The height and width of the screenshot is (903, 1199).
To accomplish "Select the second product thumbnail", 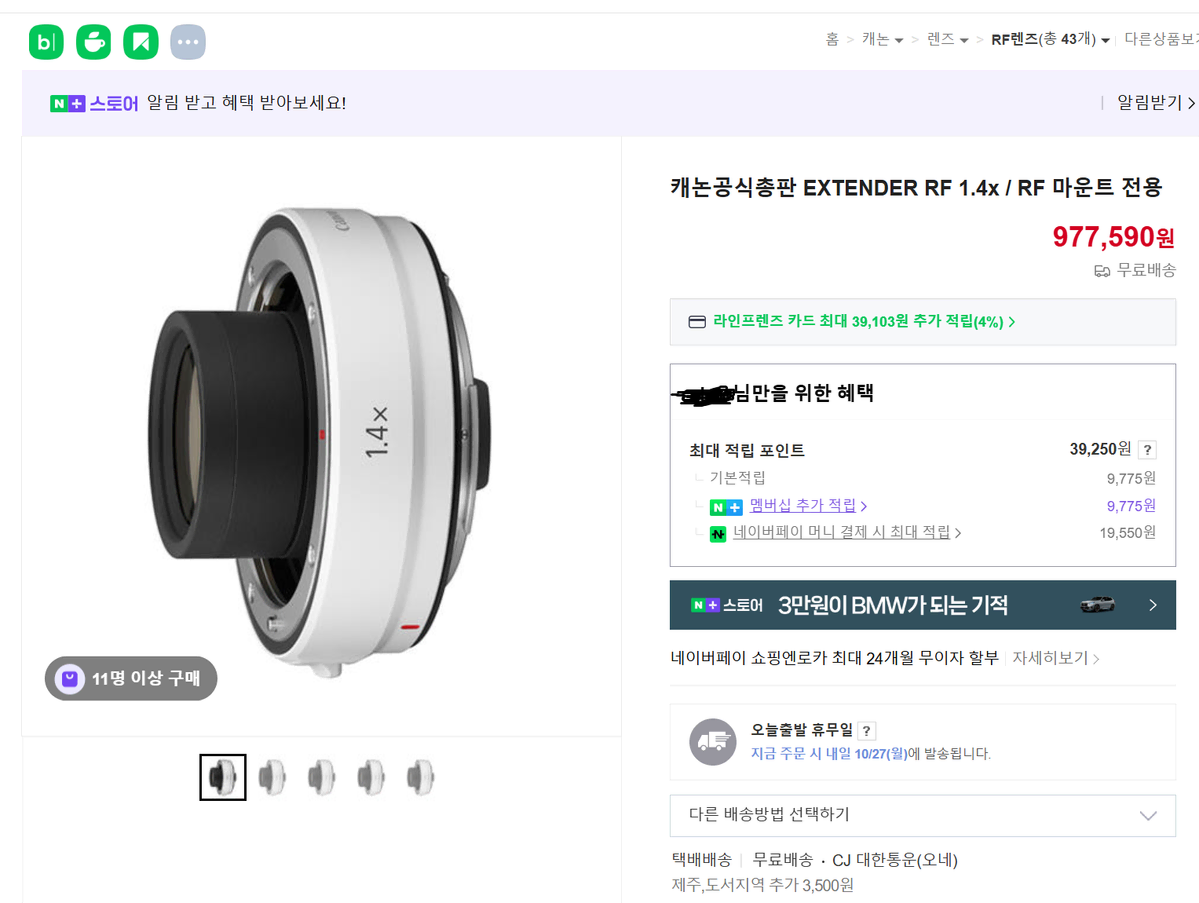I will pos(272,777).
